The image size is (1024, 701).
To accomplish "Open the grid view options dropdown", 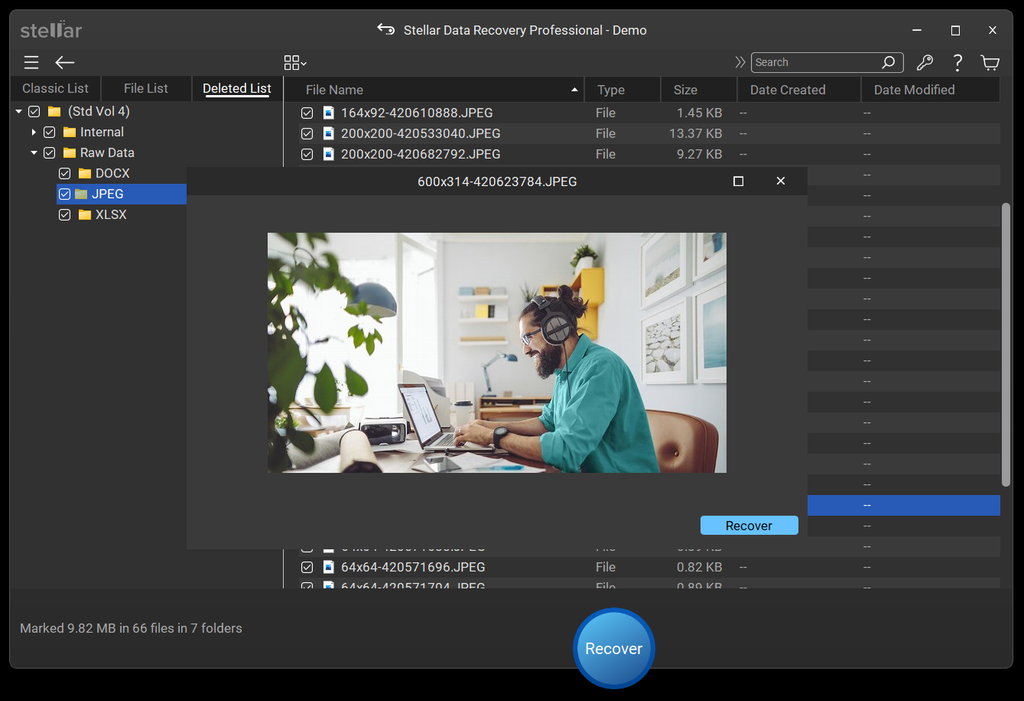I will 295,63.
